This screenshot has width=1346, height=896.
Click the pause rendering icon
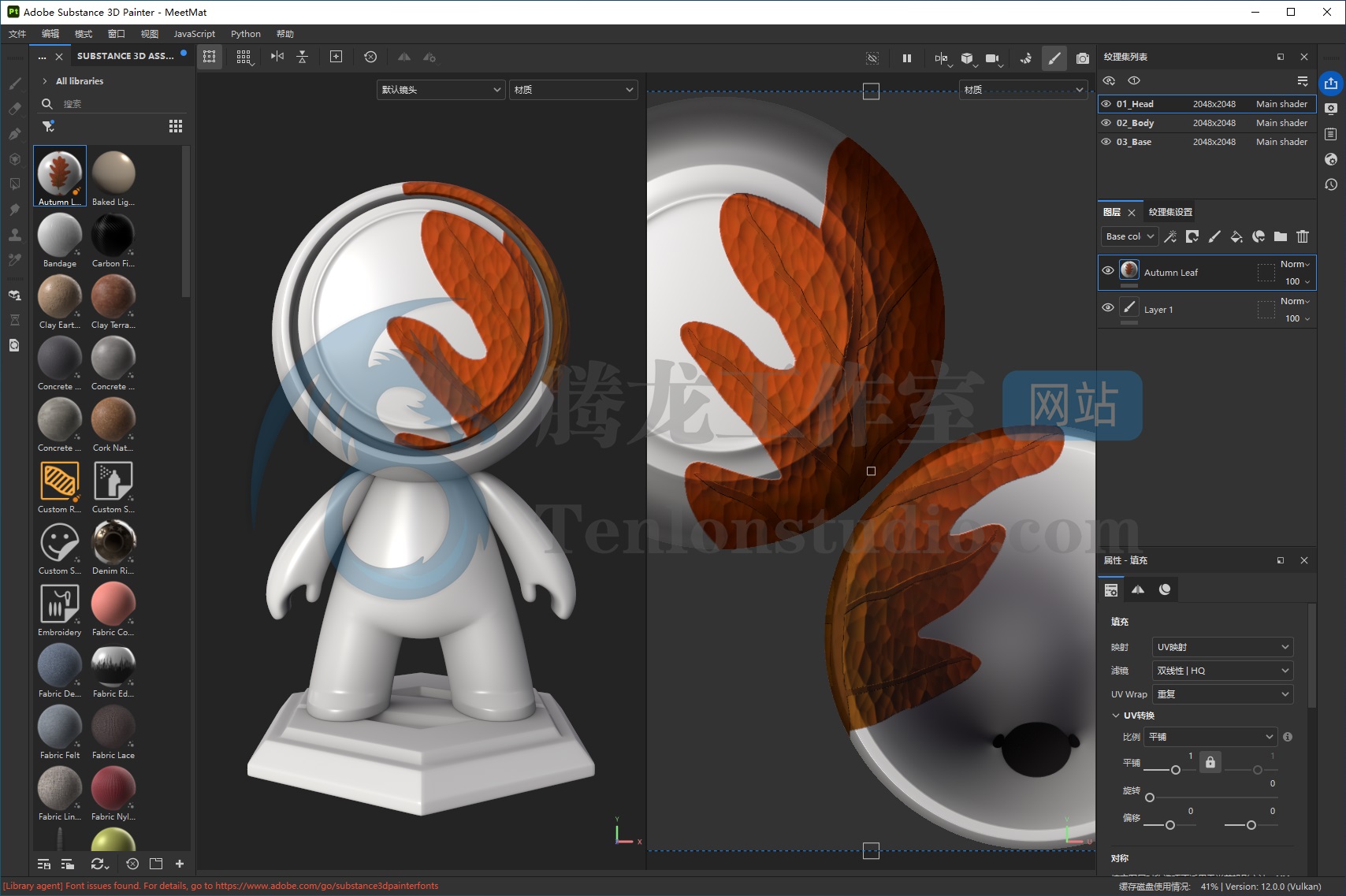(907, 58)
